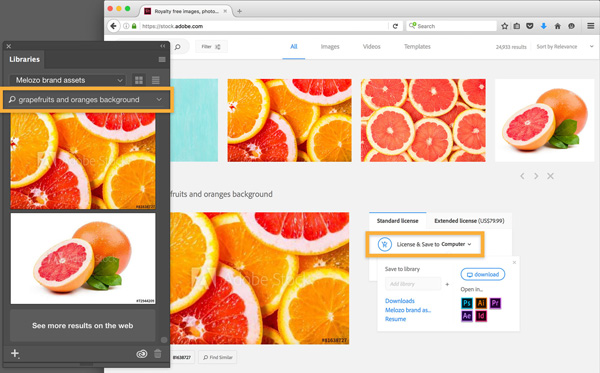The image size is (600, 373).
Task: Click the Adobe Stock search magnifier icon
Action: point(178,47)
